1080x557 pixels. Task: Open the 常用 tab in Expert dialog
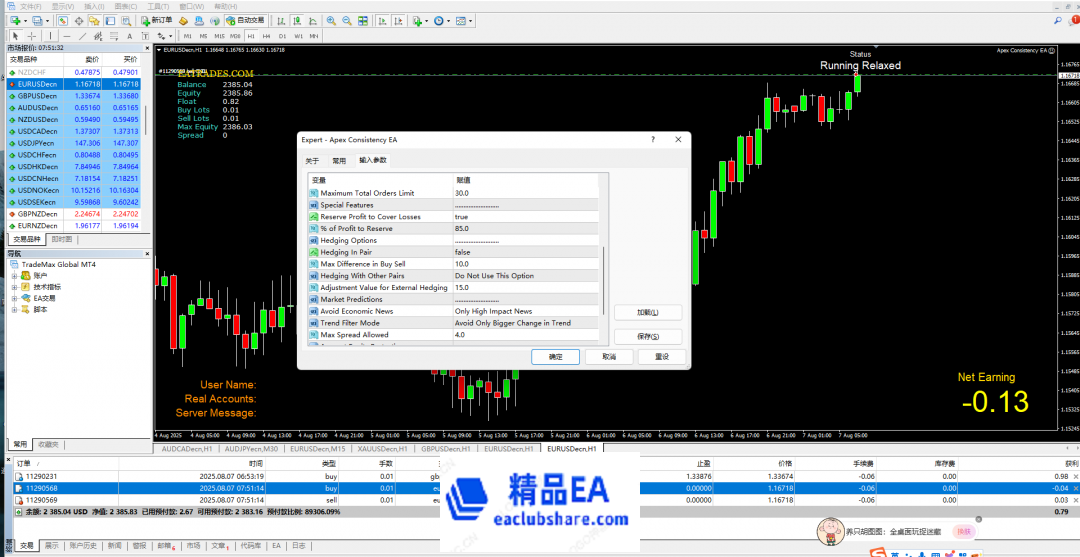tap(339, 160)
